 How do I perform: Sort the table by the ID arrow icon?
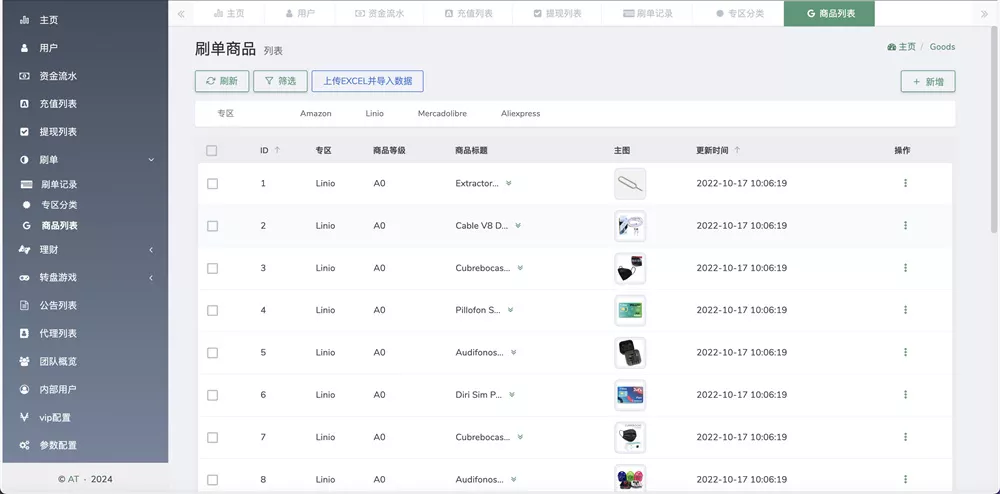(277, 150)
